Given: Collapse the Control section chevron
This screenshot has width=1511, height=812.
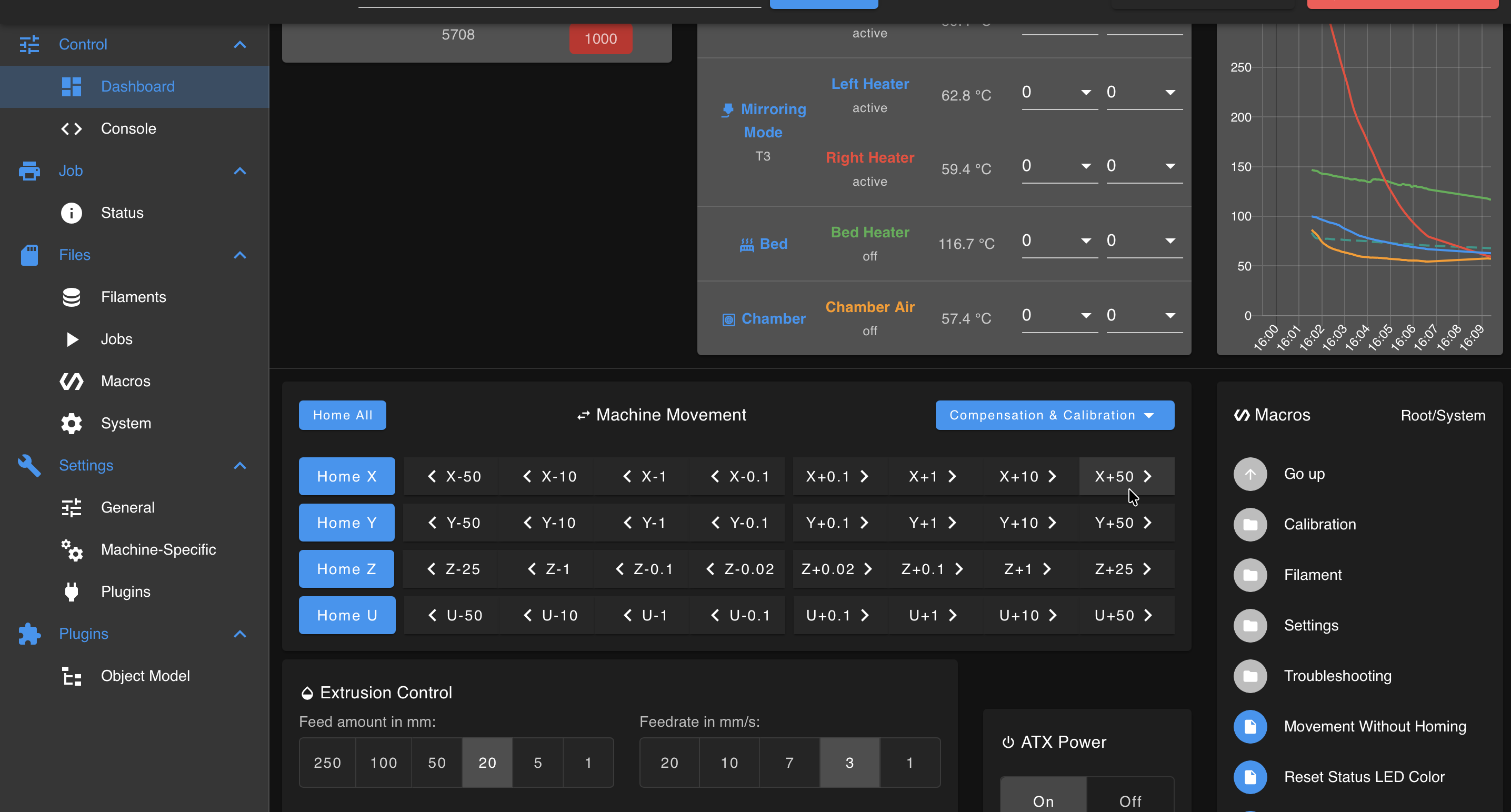Looking at the screenshot, I should (240, 45).
